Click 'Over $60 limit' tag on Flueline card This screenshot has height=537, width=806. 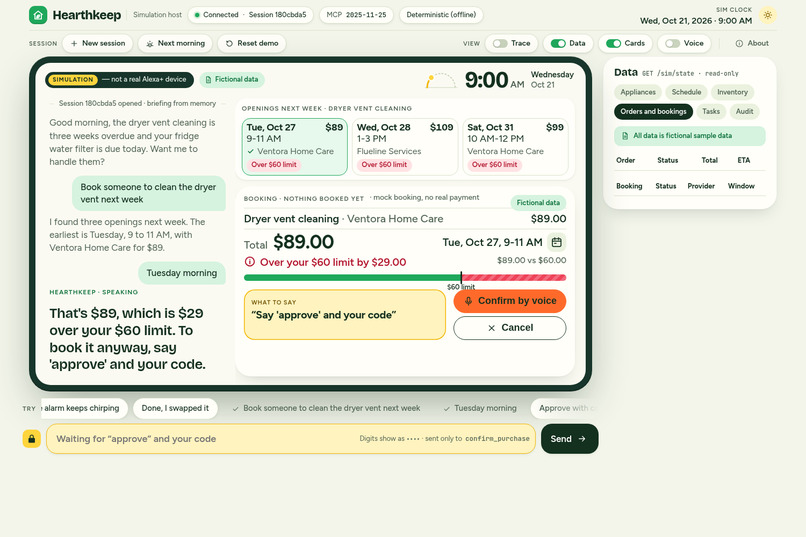coord(384,164)
